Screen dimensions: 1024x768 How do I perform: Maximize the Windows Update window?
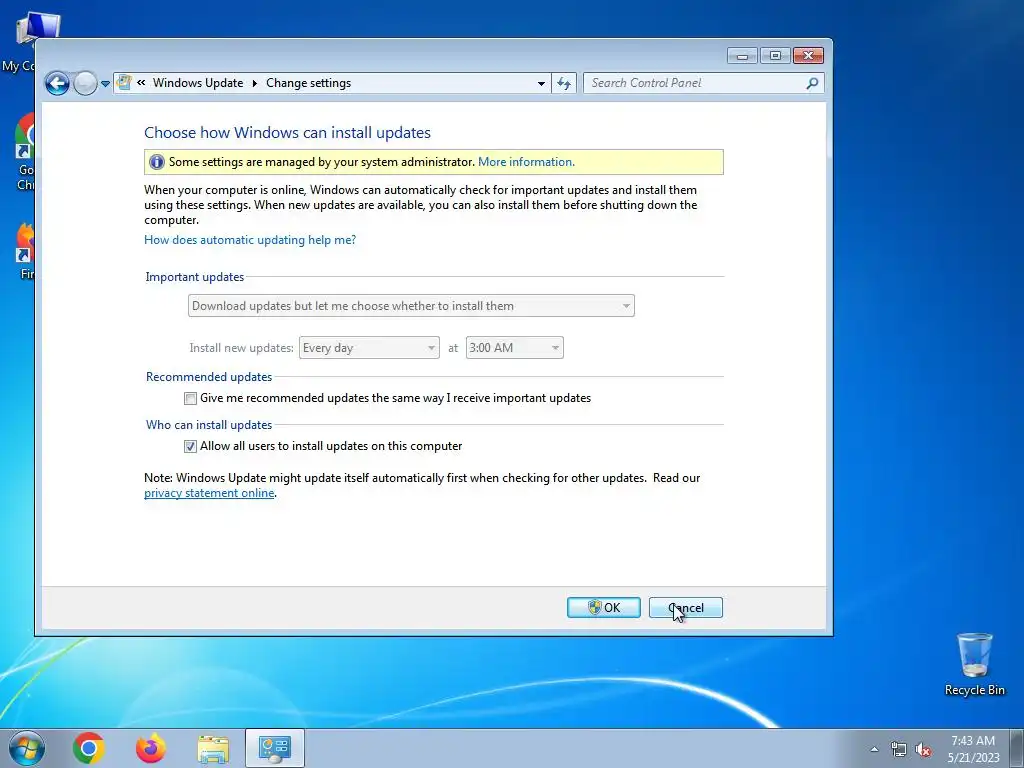coord(775,56)
